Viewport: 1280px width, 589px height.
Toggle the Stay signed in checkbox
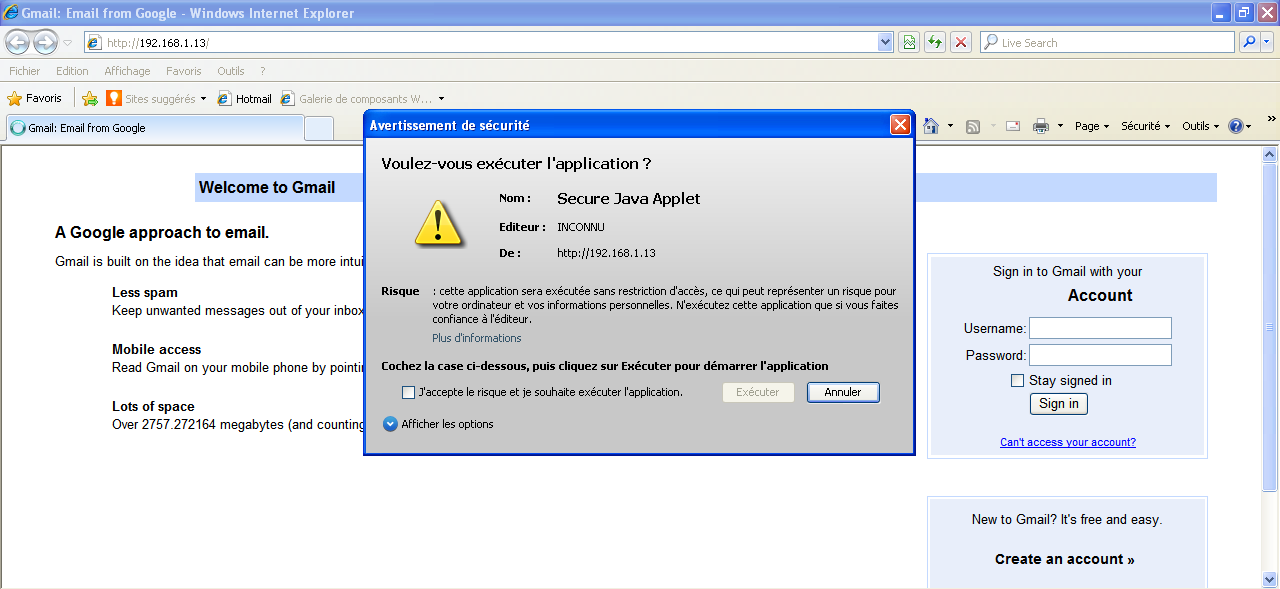tap(1017, 381)
